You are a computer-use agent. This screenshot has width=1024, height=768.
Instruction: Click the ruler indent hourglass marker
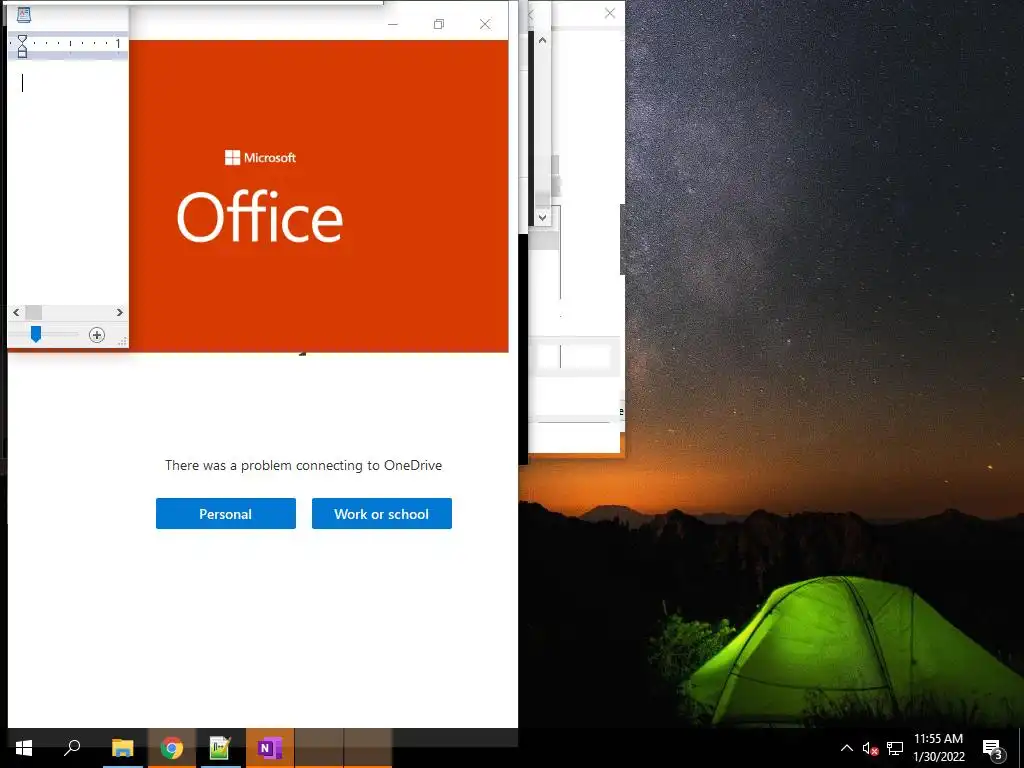tap(22, 46)
